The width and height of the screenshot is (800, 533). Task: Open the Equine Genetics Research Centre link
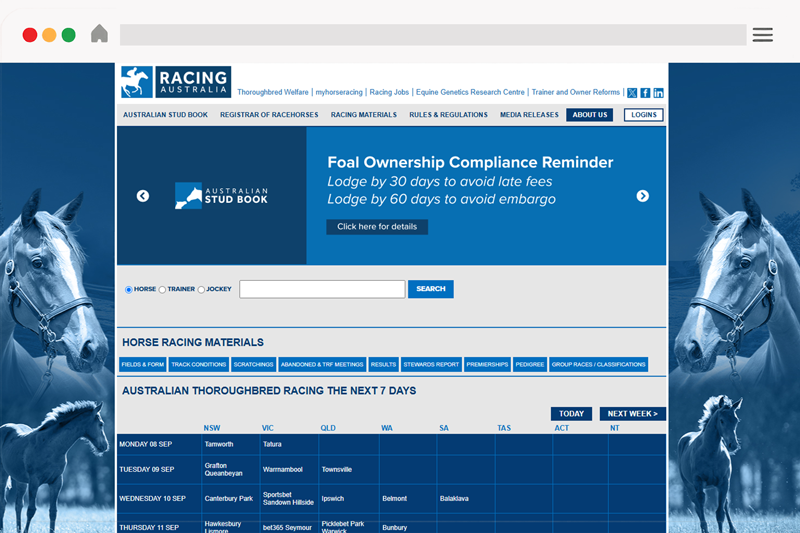pos(470,92)
